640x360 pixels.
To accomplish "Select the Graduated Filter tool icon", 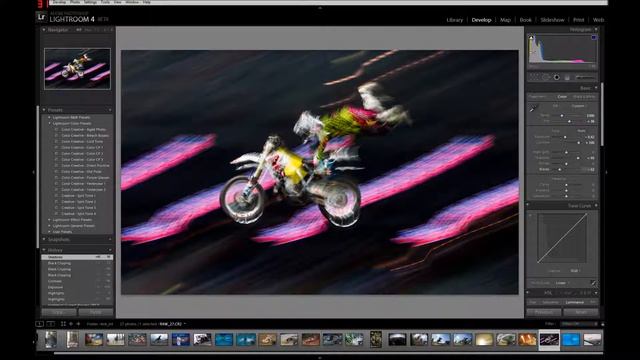I will [567, 77].
